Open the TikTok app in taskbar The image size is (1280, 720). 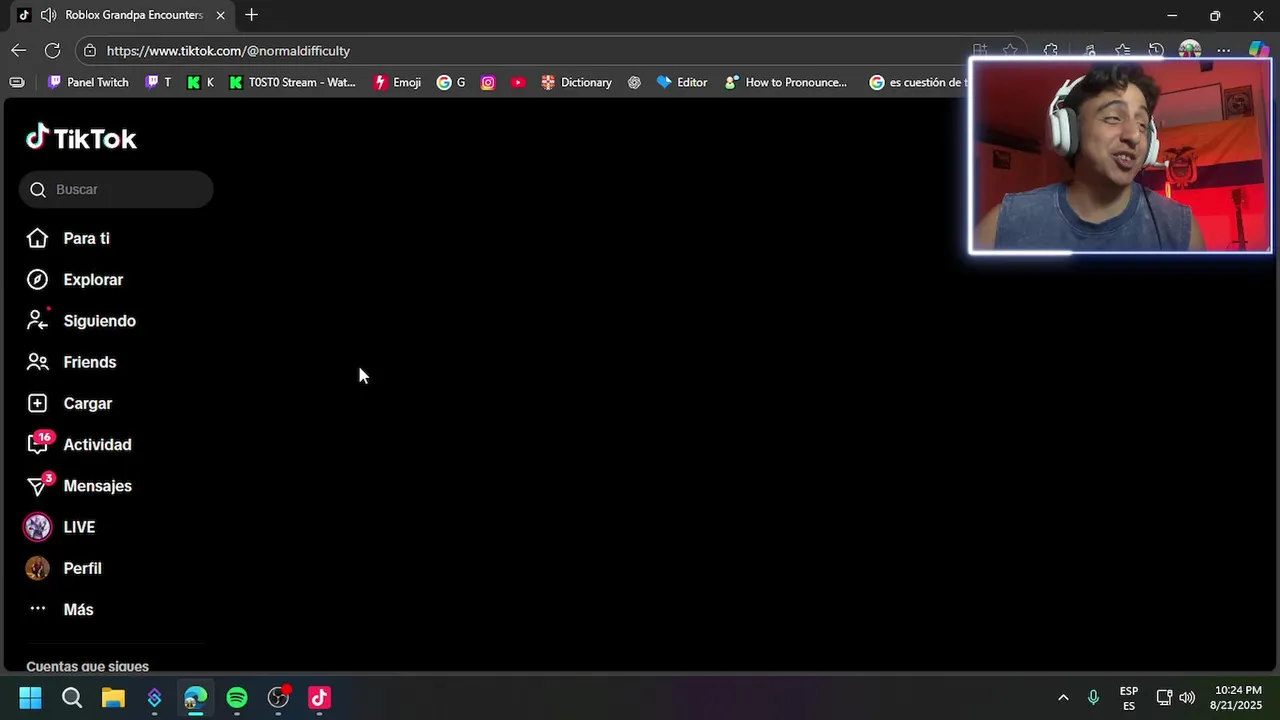tap(319, 698)
